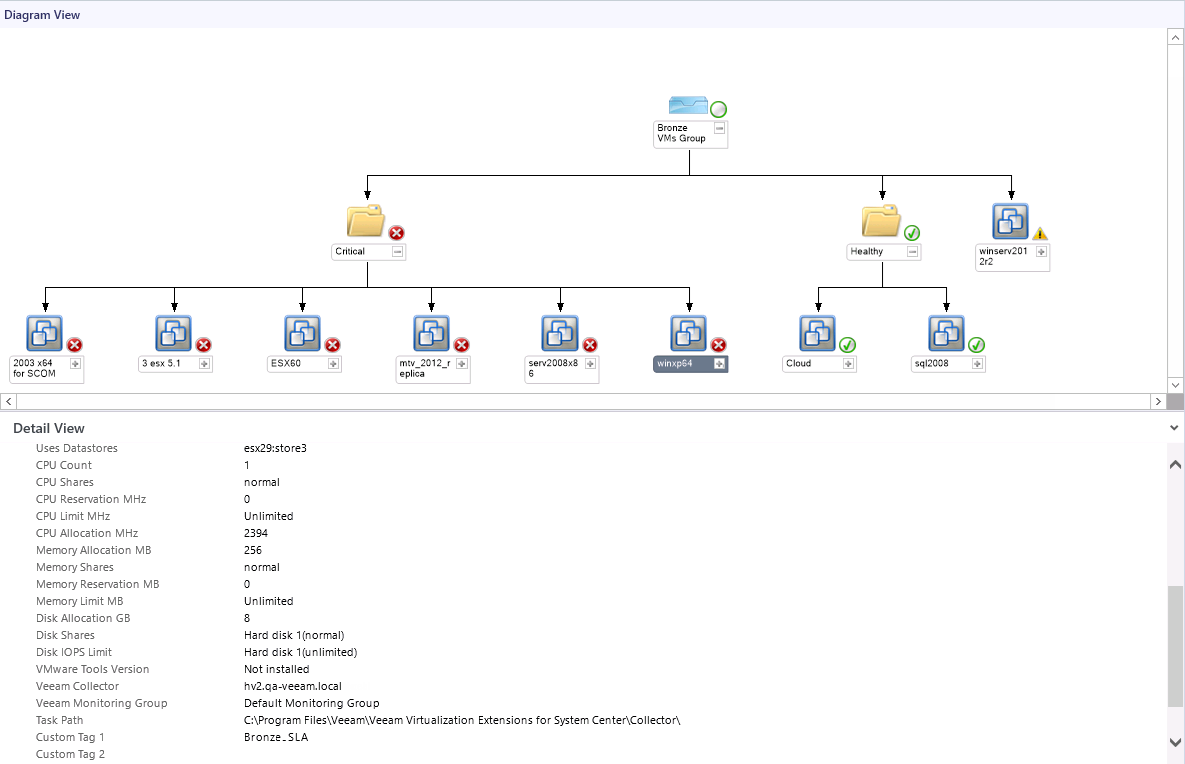Select the winxp64 VM icon
This screenshot has height=764, width=1185.
click(x=688, y=333)
